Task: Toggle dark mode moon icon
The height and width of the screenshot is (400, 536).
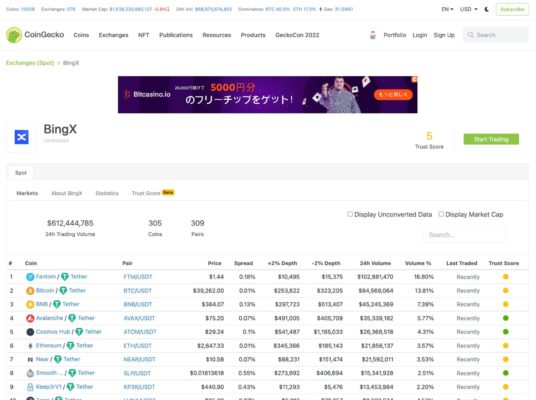Action: 487,9
